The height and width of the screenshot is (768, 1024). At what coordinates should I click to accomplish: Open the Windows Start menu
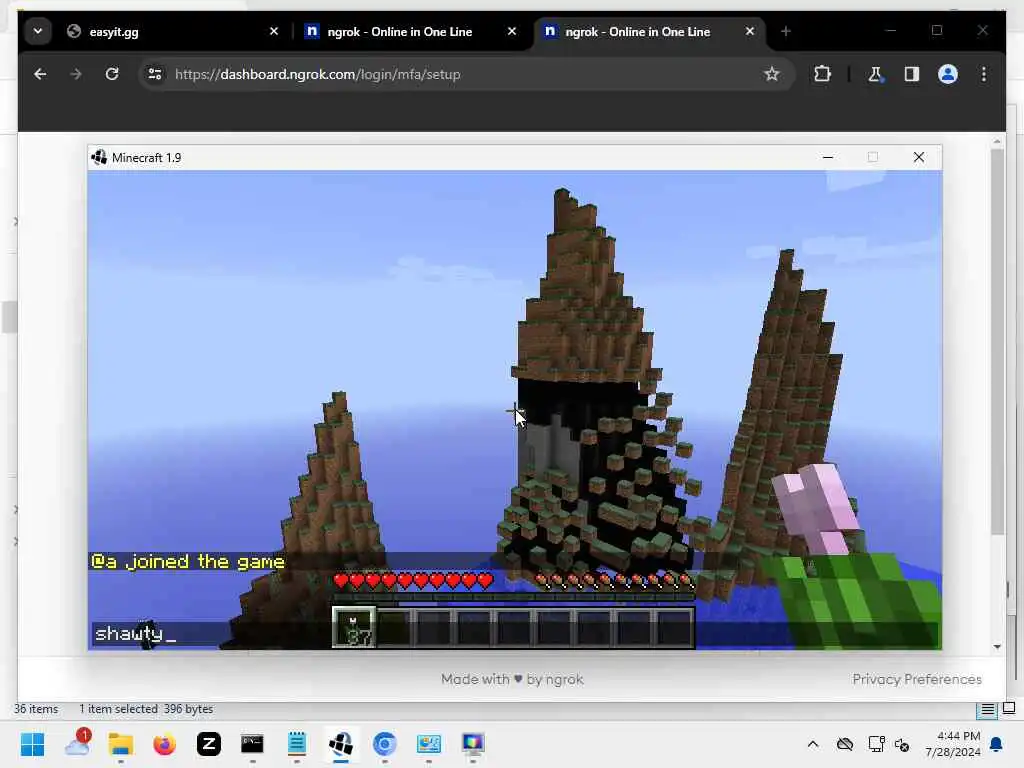(x=32, y=744)
